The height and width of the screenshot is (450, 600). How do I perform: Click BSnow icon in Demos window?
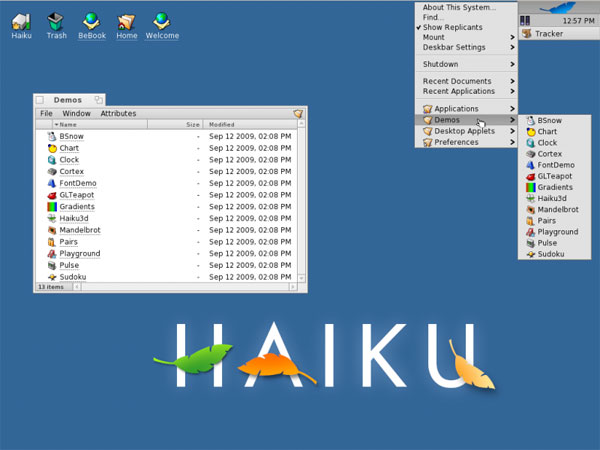click(x=52, y=136)
